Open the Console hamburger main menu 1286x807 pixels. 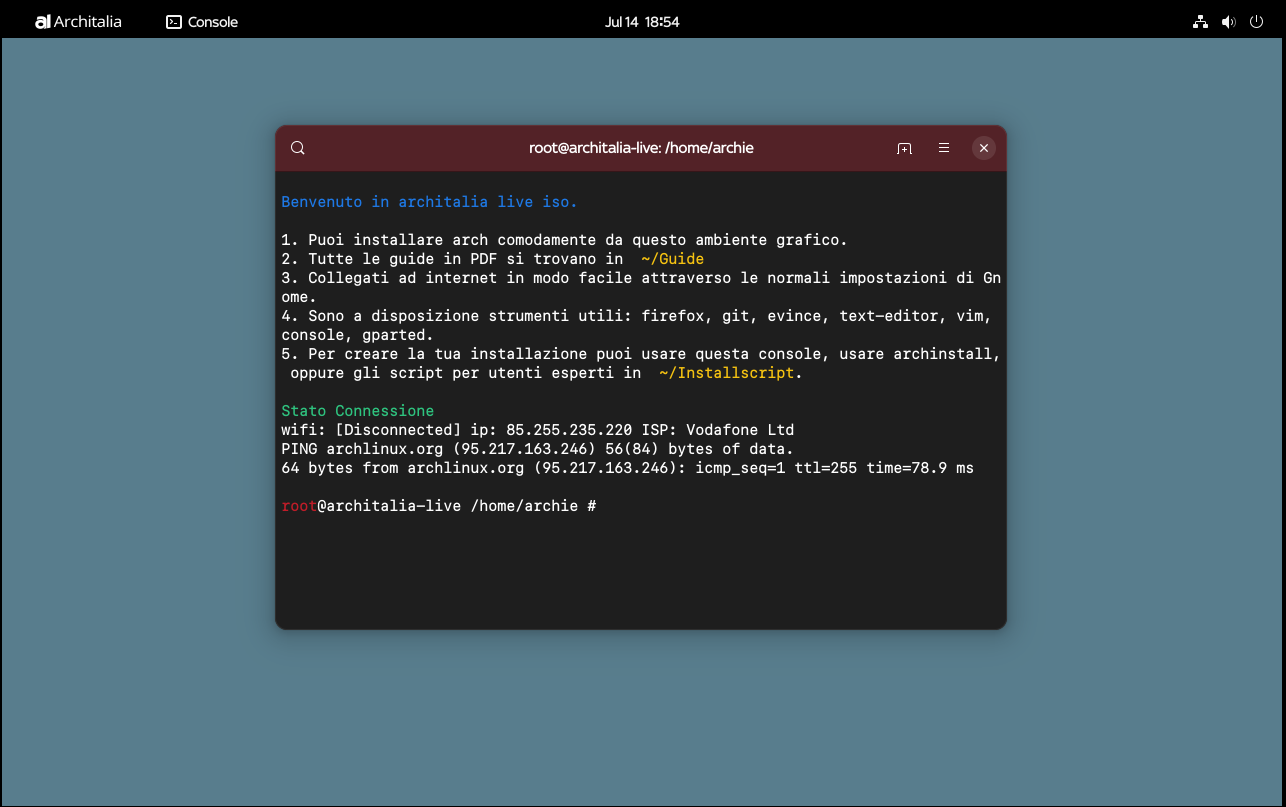[x=944, y=148]
